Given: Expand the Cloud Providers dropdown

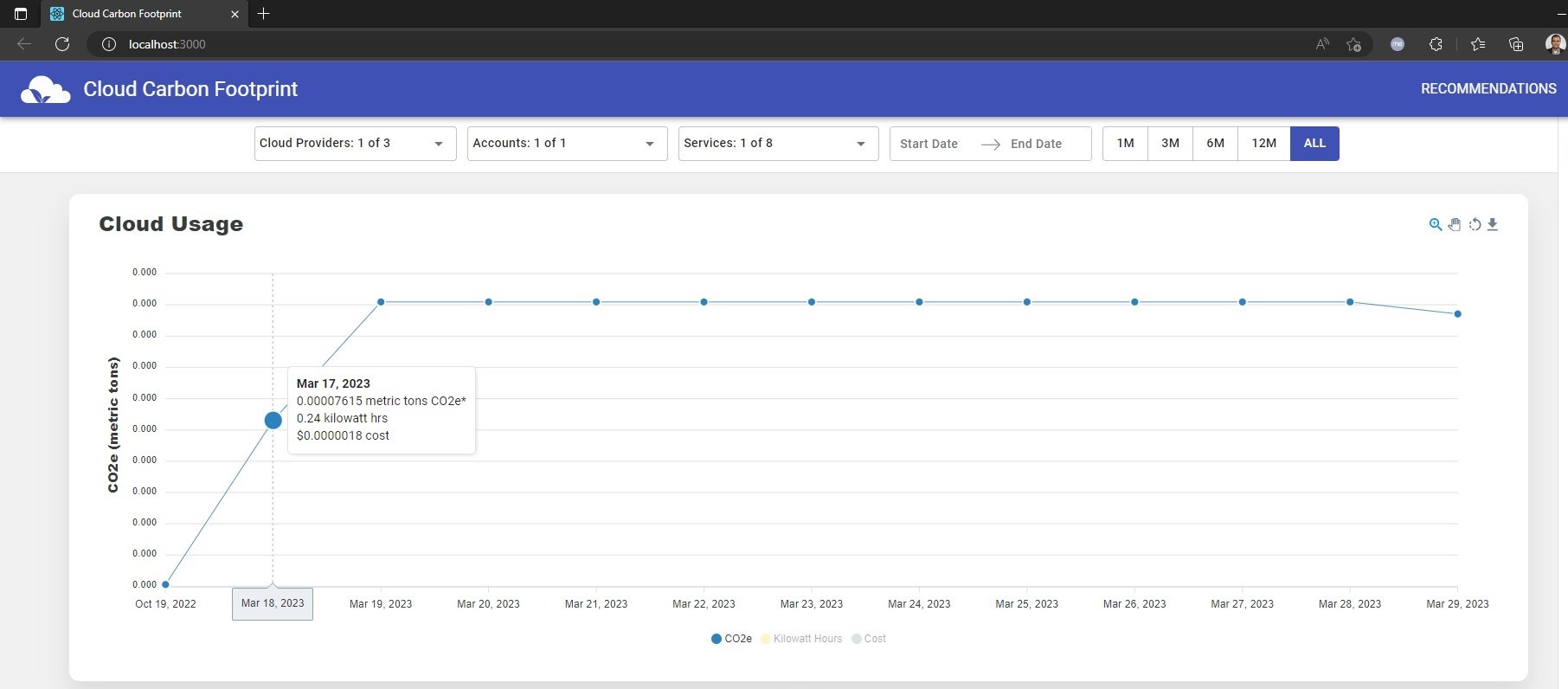Looking at the screenshot, I should (x=355, y=144).
